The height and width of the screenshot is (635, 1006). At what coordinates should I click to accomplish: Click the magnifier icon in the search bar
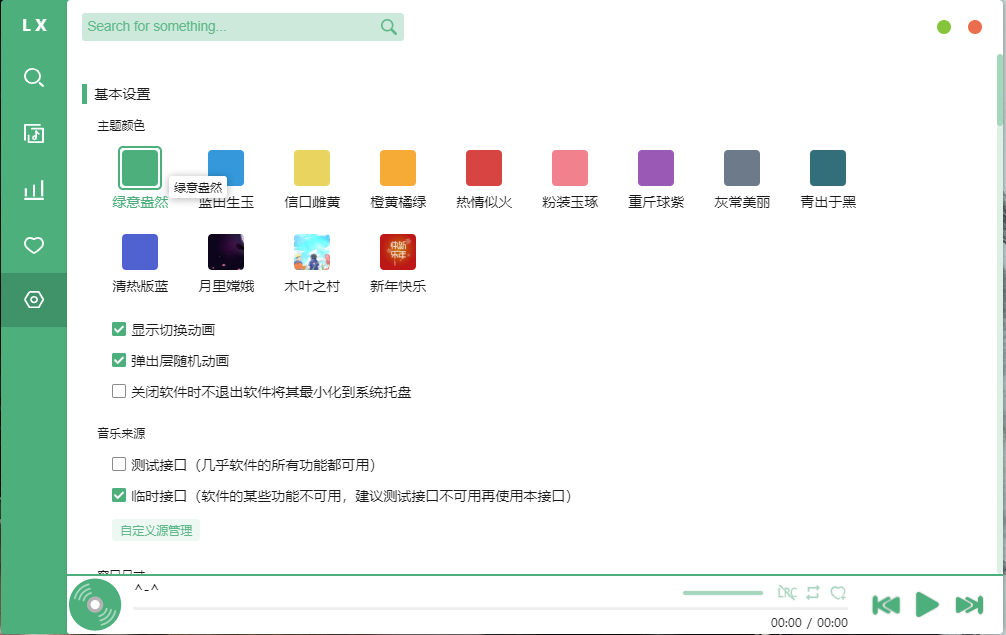coord(388,27)
